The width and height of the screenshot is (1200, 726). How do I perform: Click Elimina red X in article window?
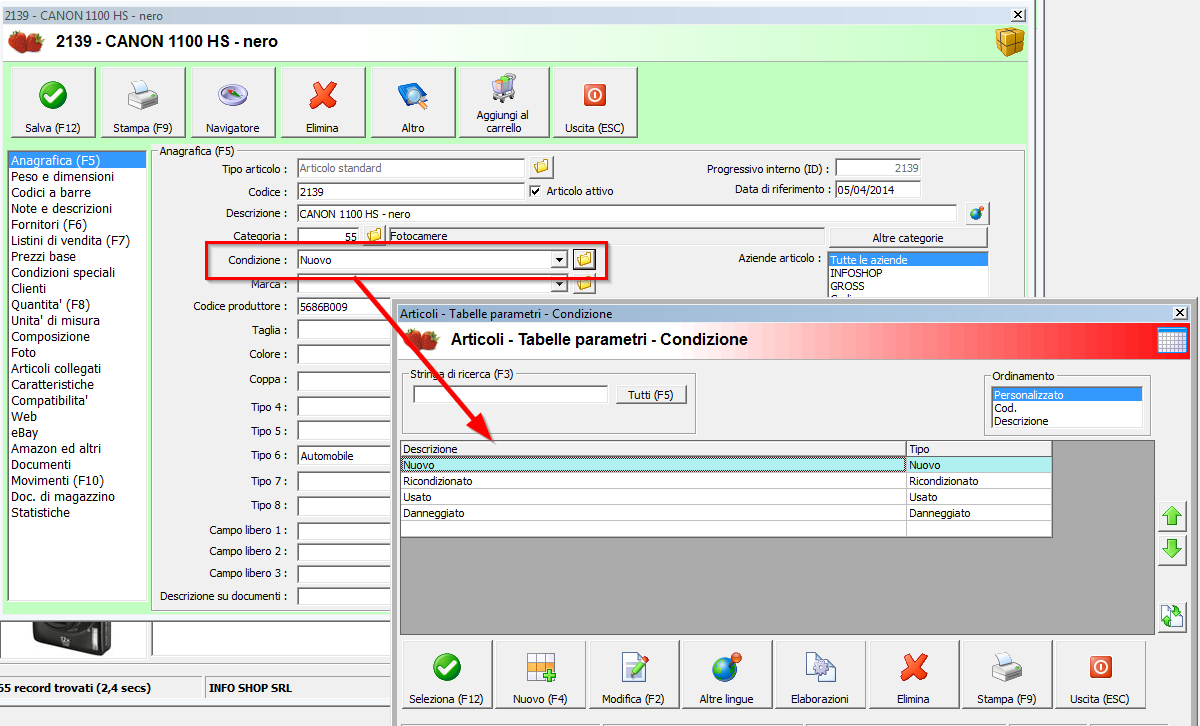pyautogui.click(x=323, y=103)
